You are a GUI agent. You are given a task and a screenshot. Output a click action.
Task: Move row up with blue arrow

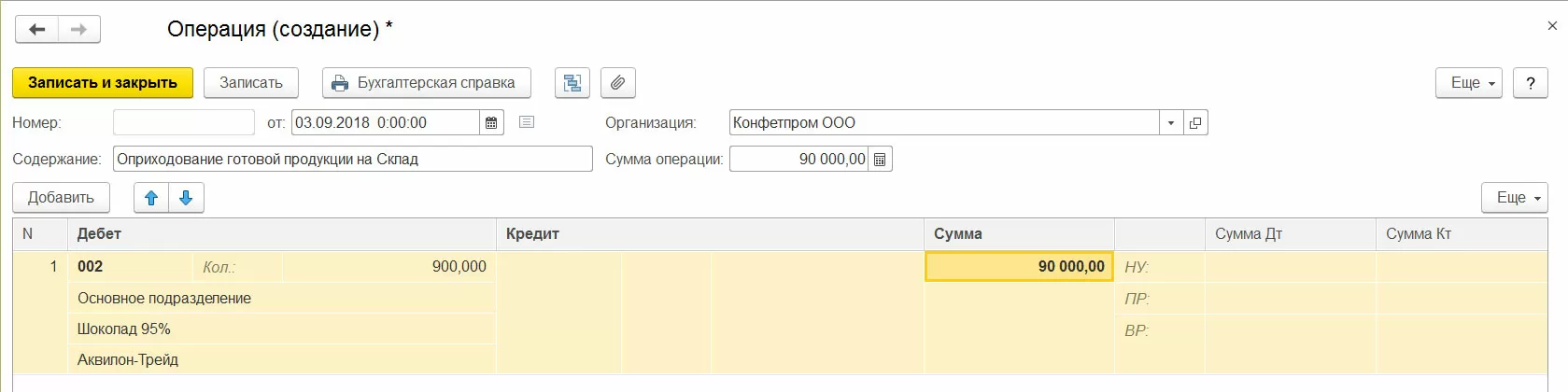151,198
